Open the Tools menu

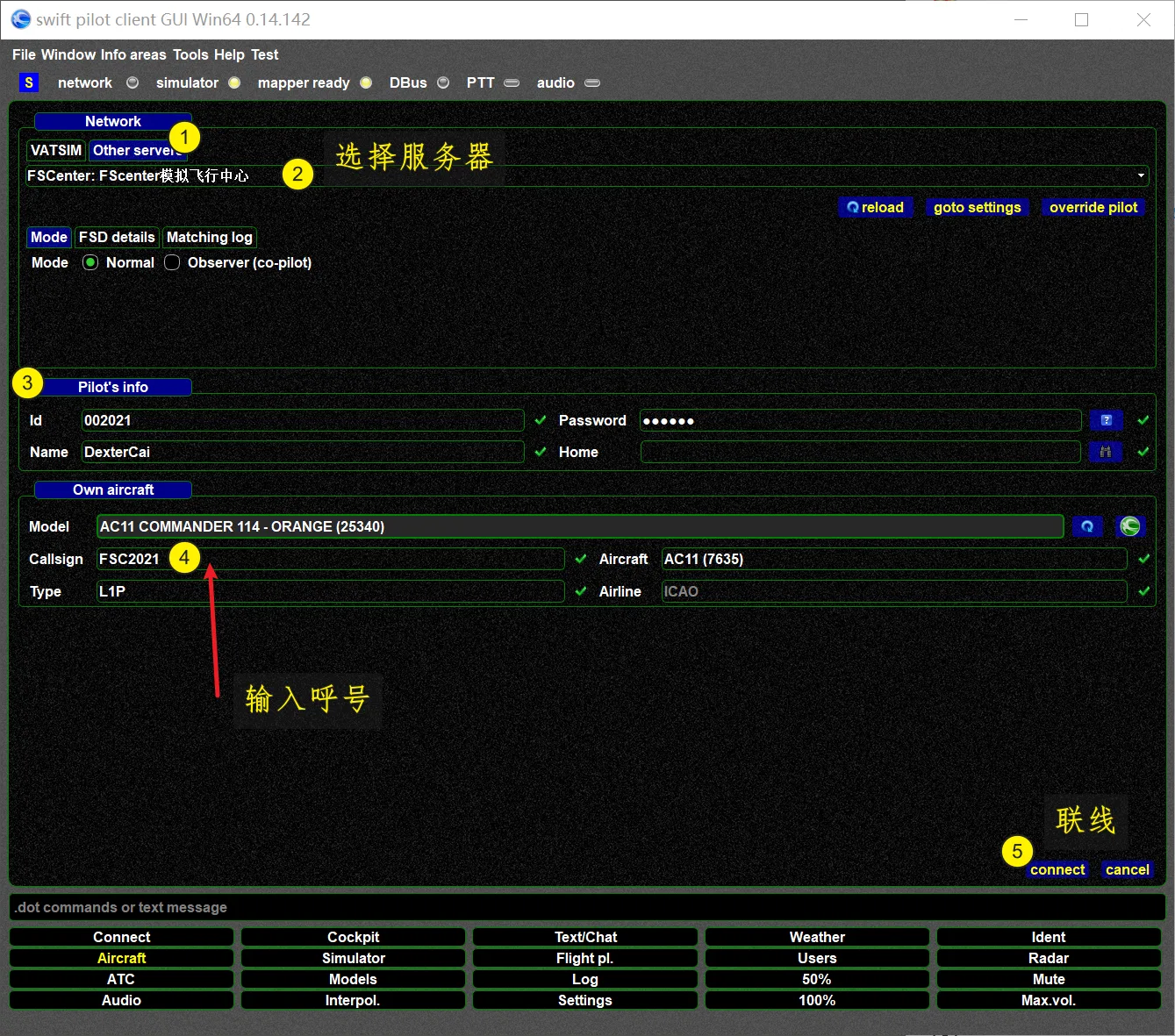coord(190,54)
